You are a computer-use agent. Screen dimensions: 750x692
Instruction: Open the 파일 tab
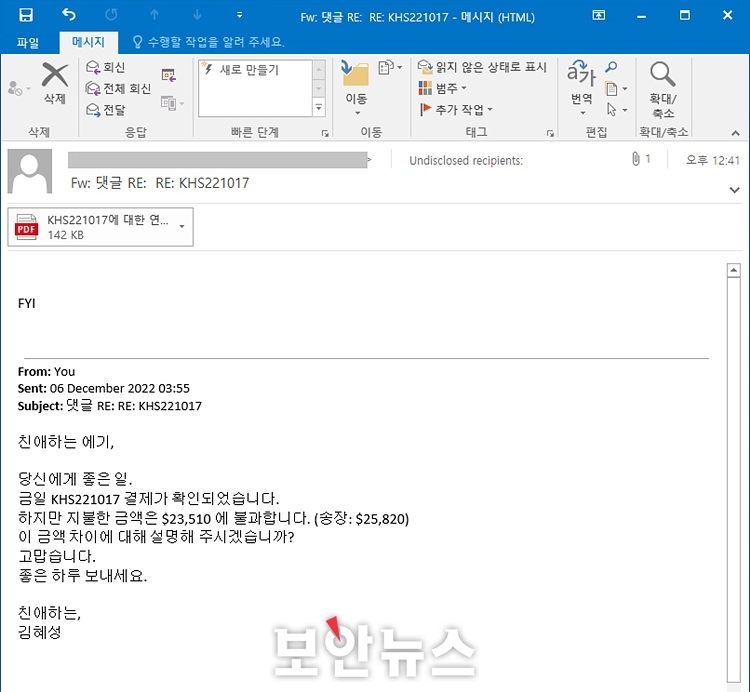28,43
